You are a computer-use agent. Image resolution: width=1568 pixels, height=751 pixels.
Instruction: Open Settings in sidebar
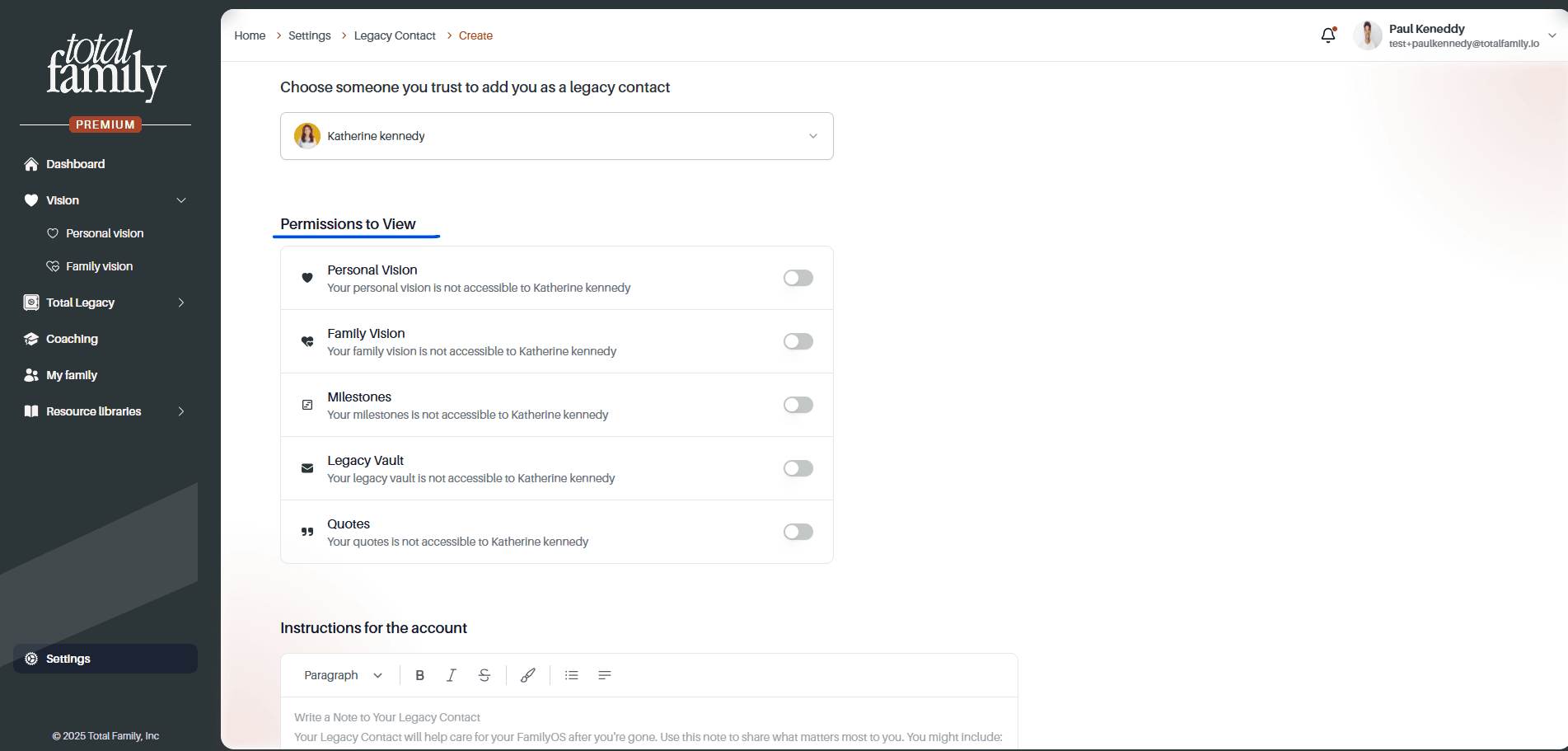[105, 659]
